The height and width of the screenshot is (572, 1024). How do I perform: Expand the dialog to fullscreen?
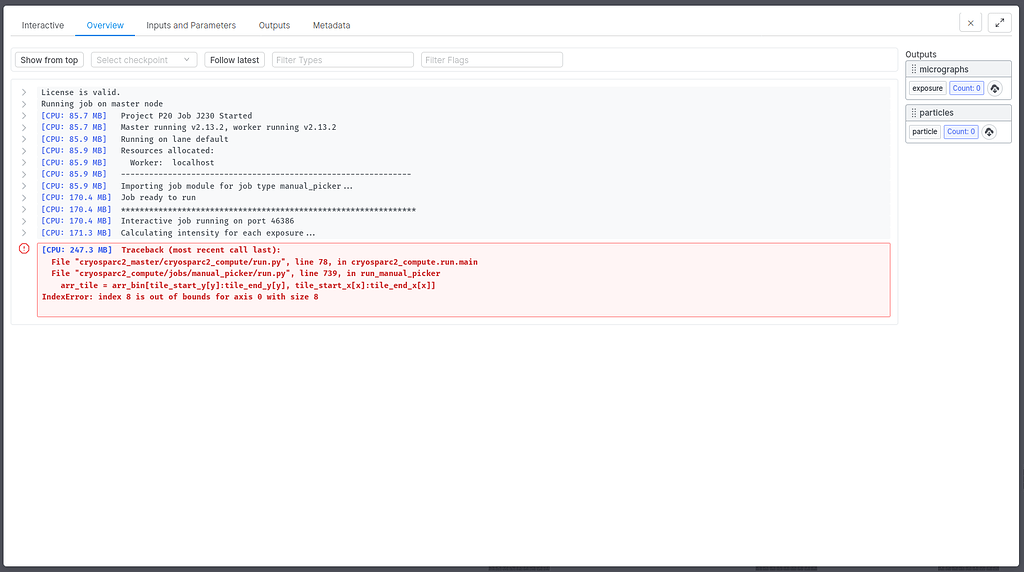999,23
